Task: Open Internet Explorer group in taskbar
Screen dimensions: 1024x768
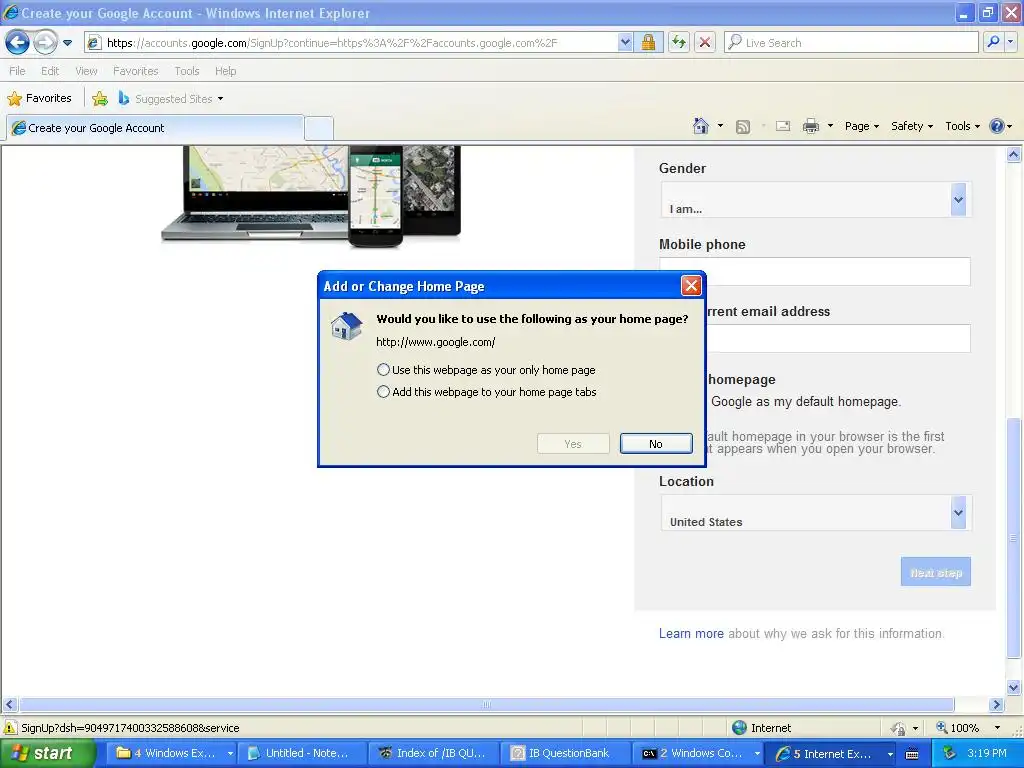Action: 832,753
